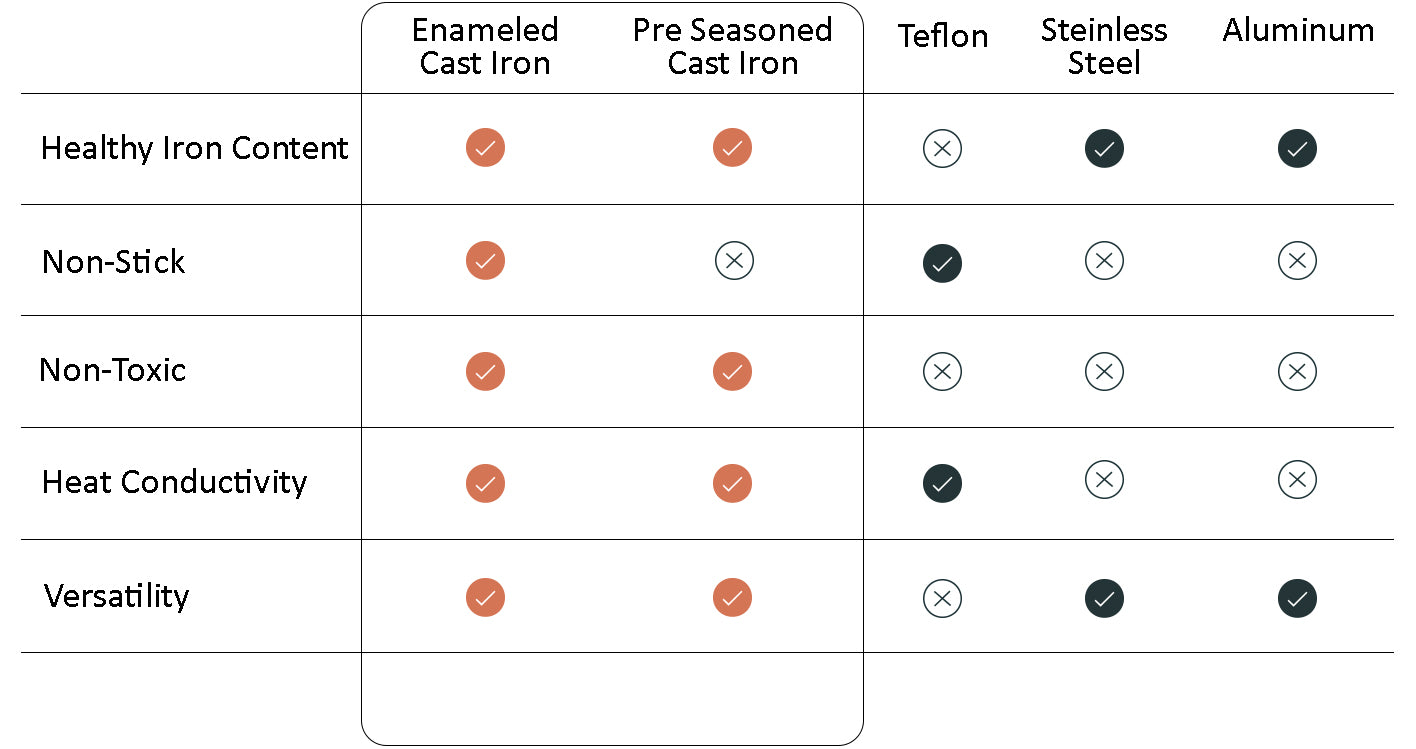Click Enameled Cast Iron Healthy Iron Content checkmark
The height and width of the screenshot is (749, 1416).
click(485, 148)
